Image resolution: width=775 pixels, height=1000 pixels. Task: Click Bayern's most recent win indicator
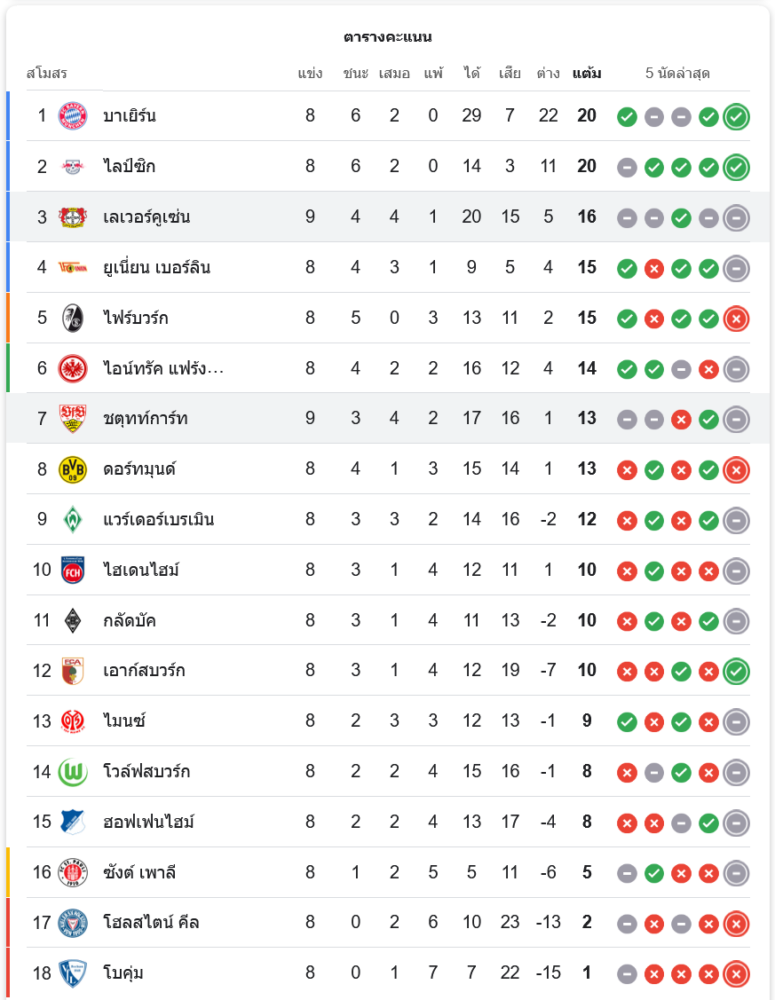tap(736, 116)
